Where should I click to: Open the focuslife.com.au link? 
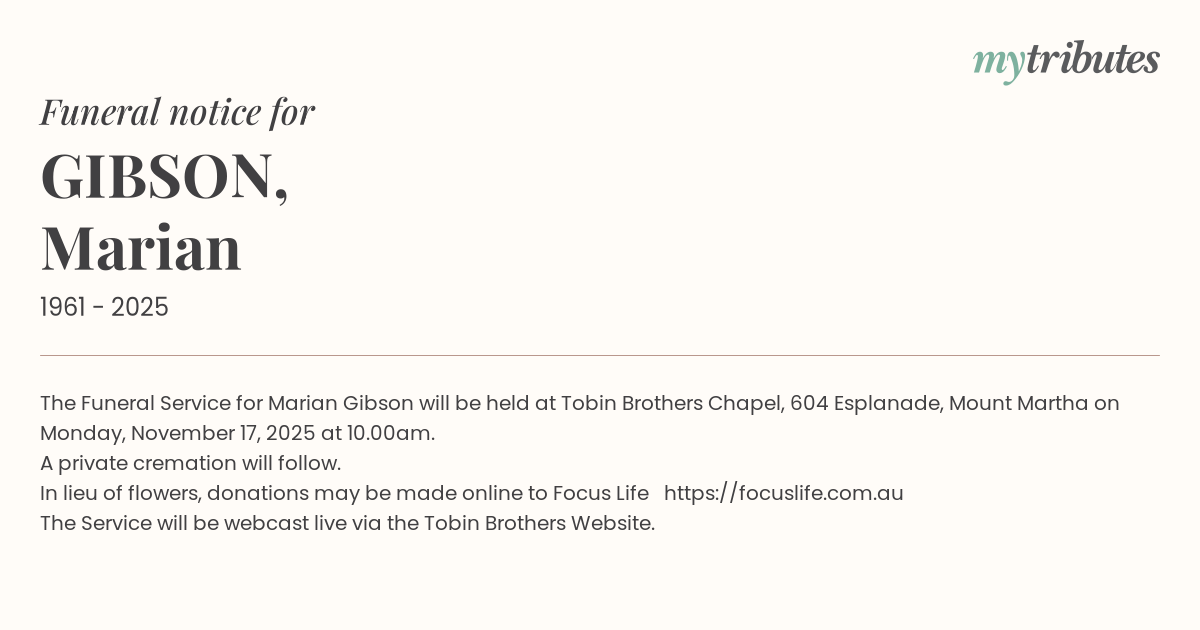(x=783, y=493)
